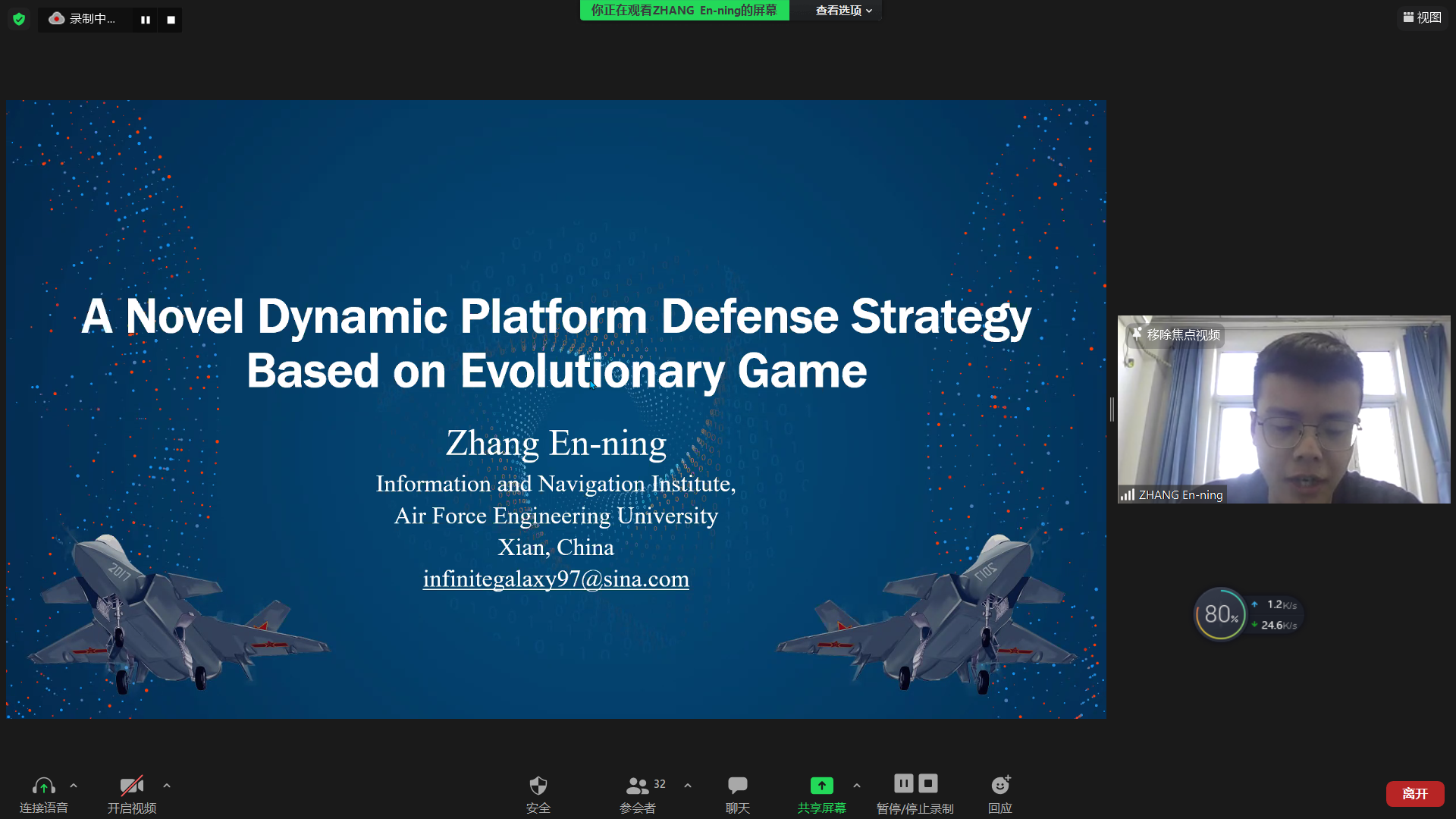Click the green screen sharing notice banner

684,11
